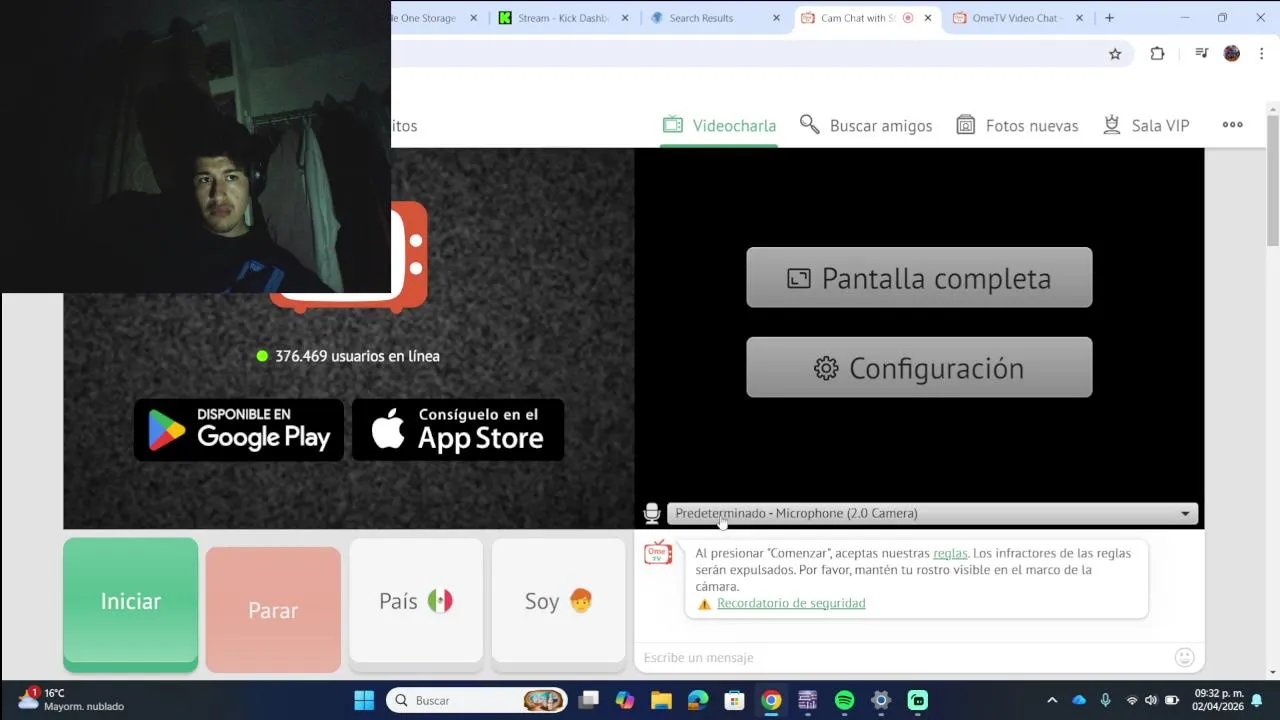Open the reglas link
The height and width of the screenshot is (720, 1280).
coord(950,553)
